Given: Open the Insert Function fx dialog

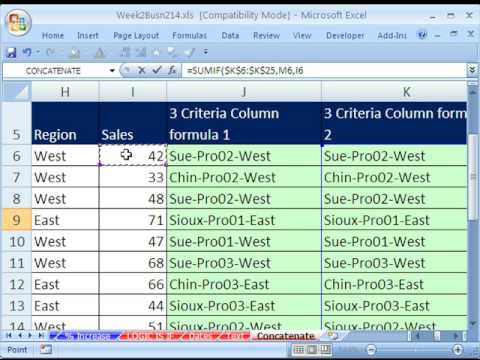Looking at the screenshot, I should (172, 70).
